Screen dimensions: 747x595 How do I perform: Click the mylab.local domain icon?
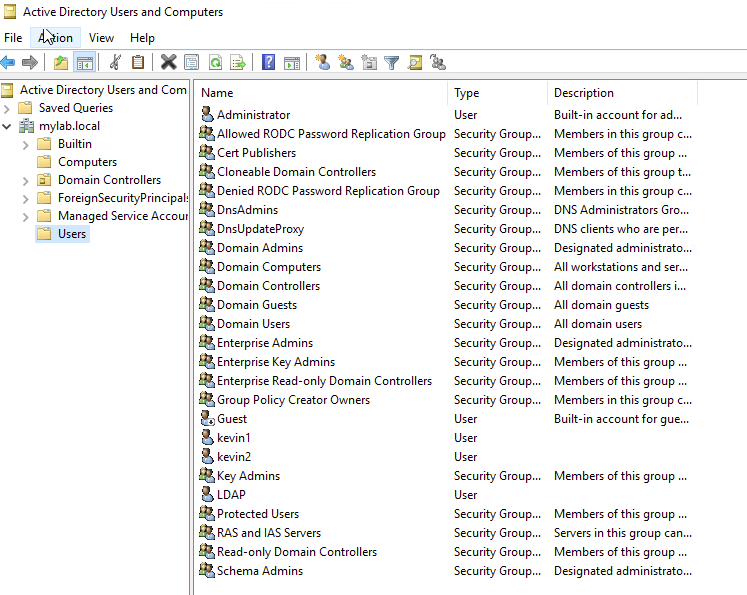tap(26, 126)
